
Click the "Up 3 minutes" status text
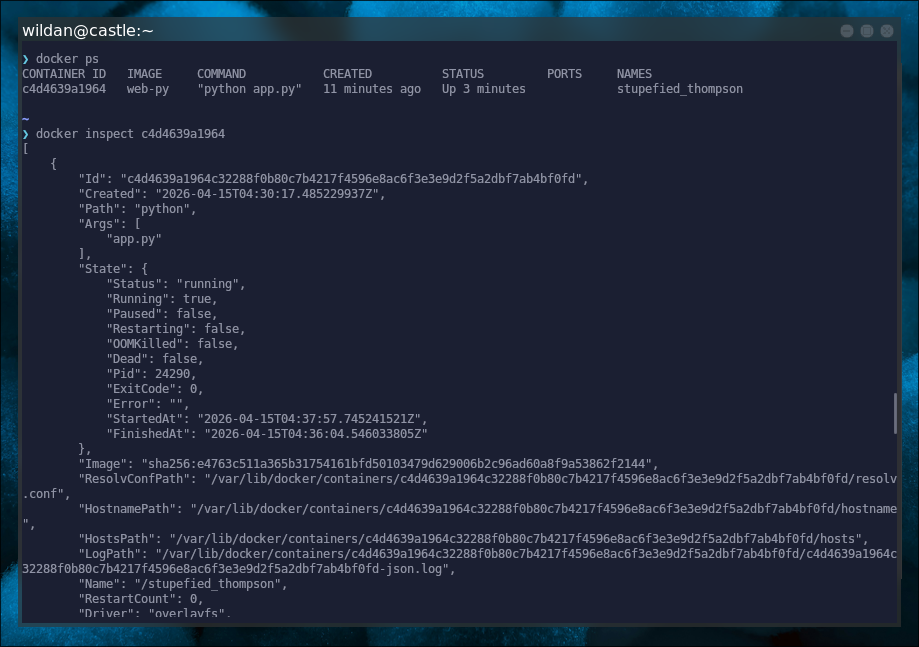click(483, 89)
